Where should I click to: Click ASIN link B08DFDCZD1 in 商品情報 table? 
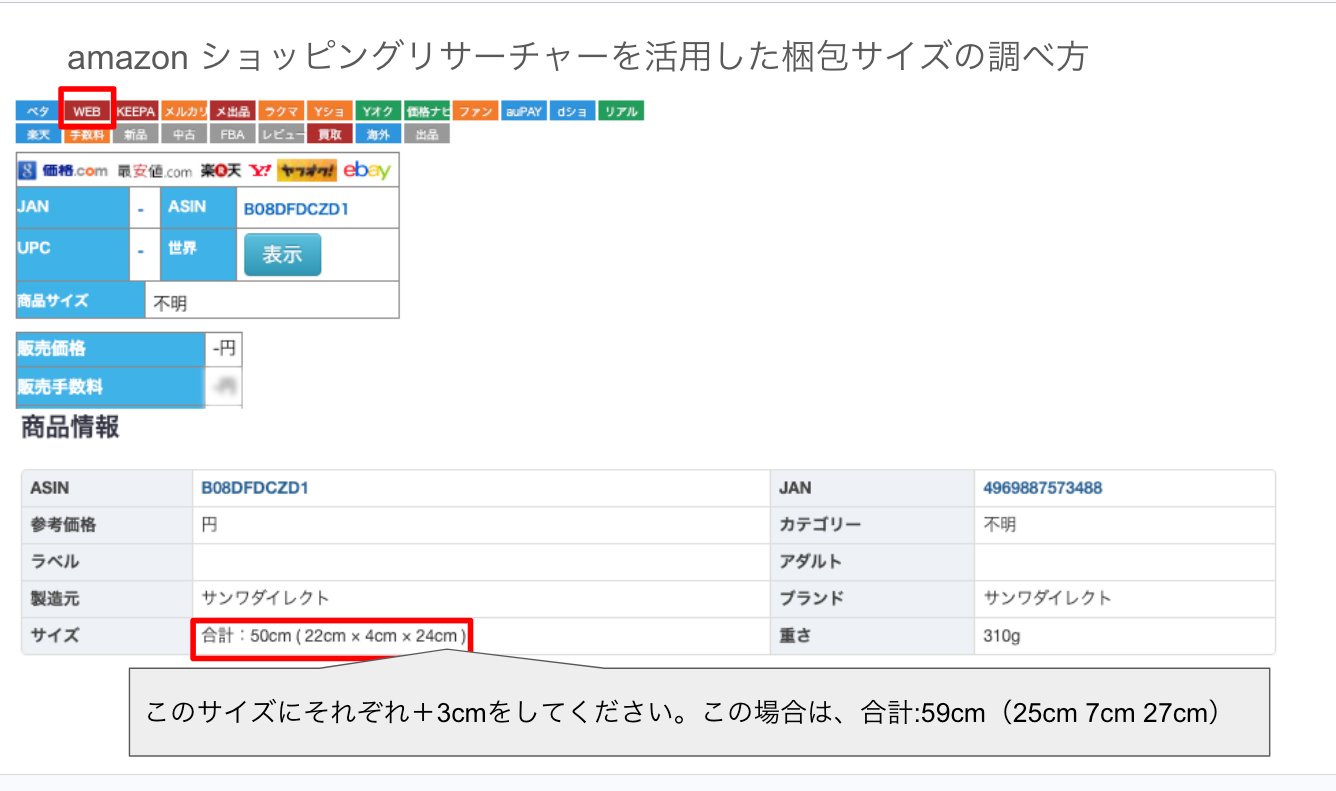pyautogui.click(x=255, y=488)
